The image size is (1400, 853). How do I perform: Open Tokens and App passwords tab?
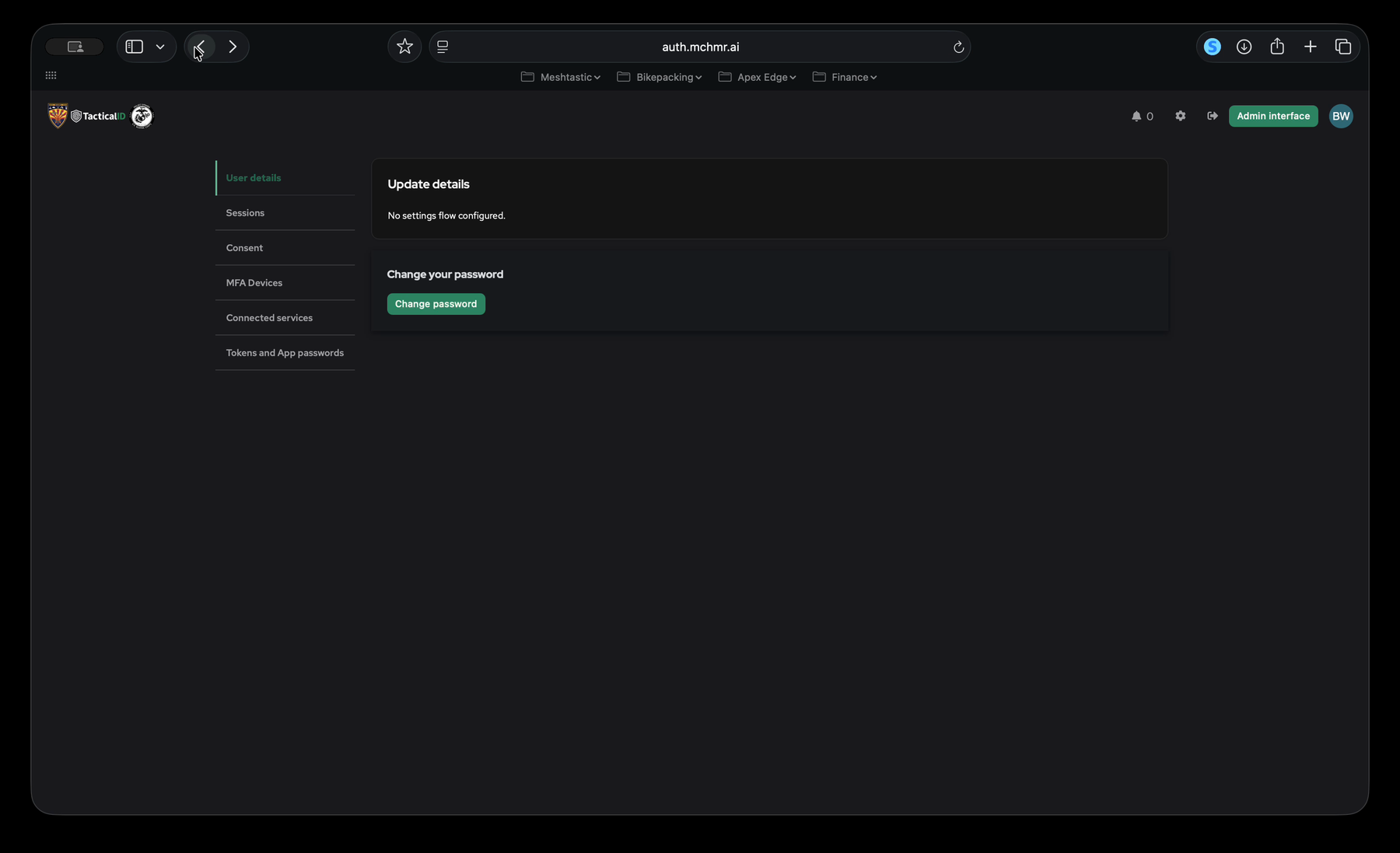pos(285,353)
